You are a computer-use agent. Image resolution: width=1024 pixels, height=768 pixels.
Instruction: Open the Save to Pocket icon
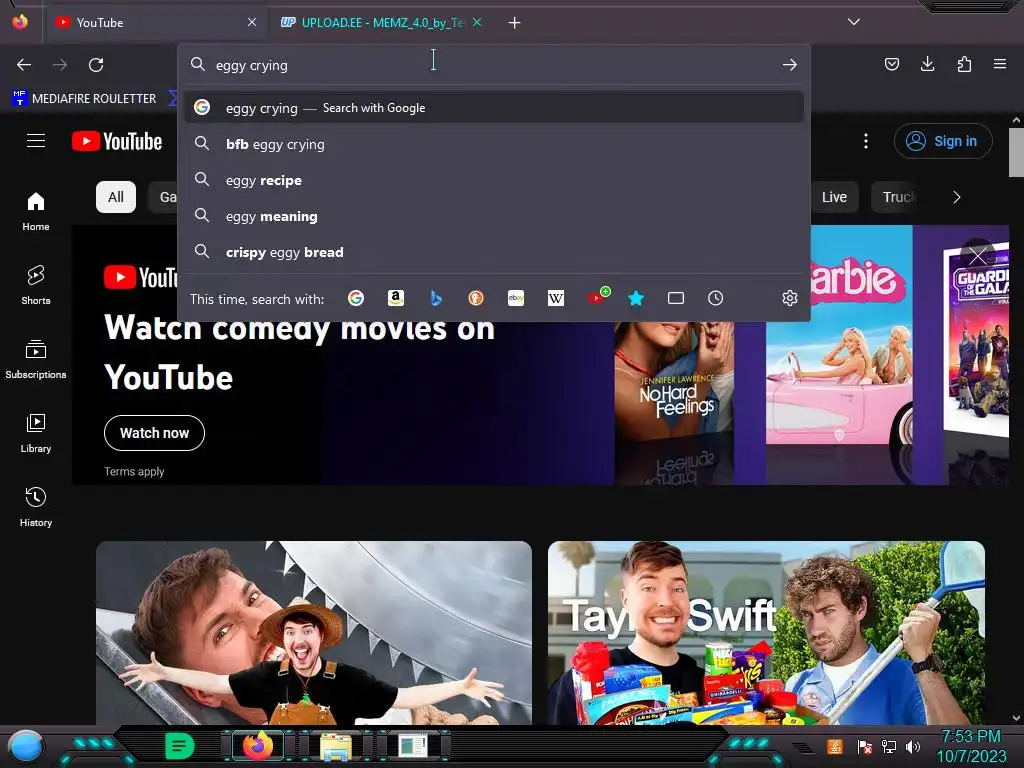coord(891,64)
